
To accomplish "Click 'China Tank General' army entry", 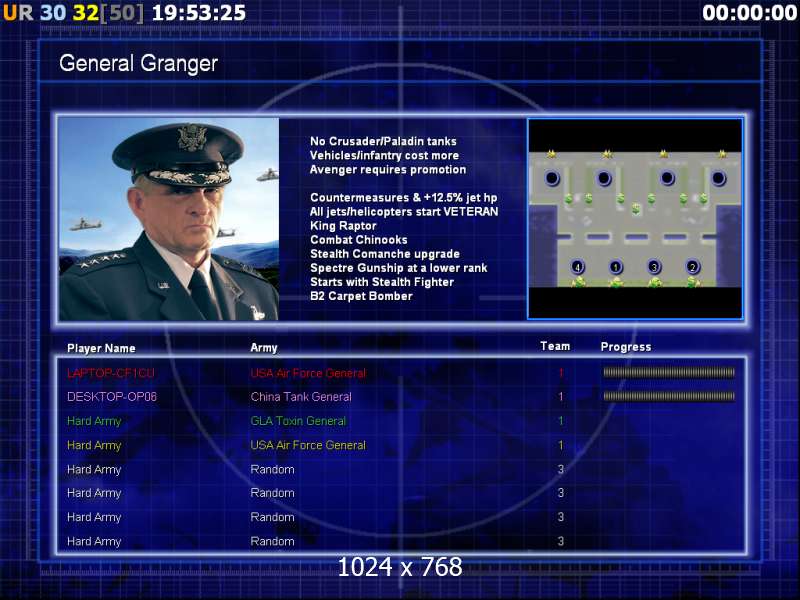I will click(x=301, y=396).
